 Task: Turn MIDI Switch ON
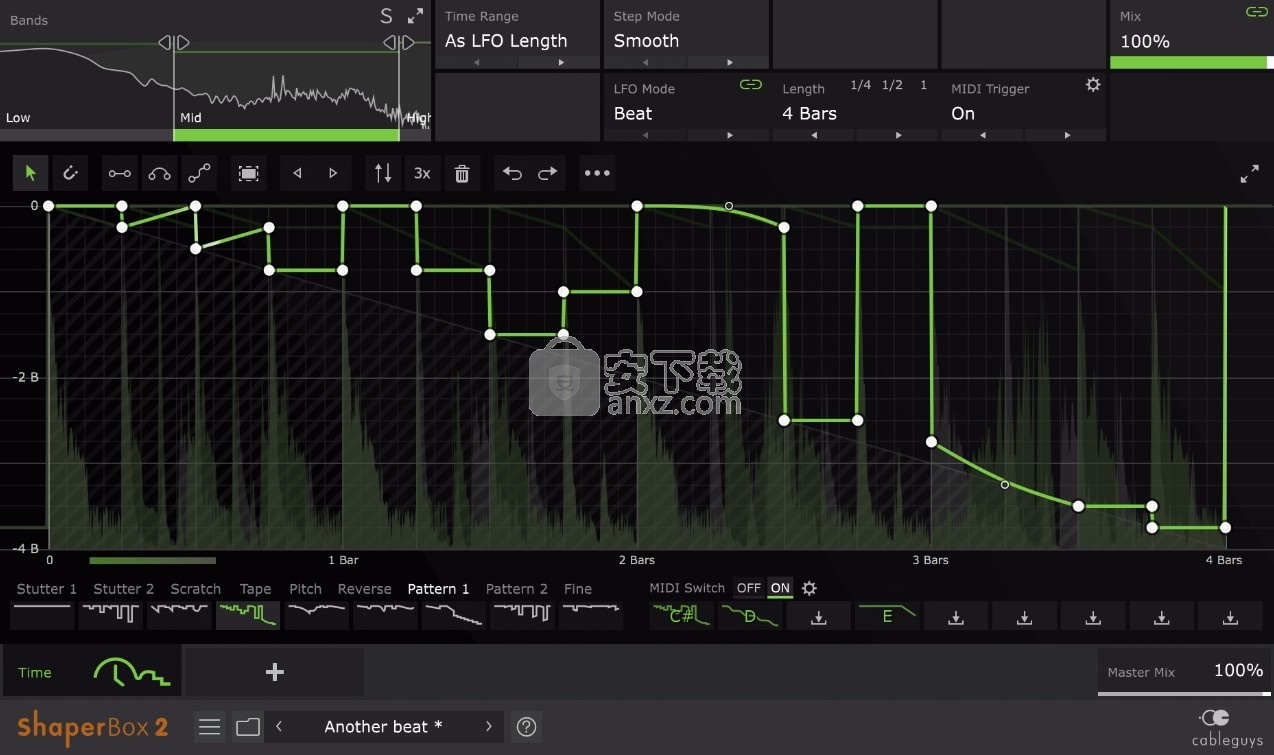tap(780, 588)
